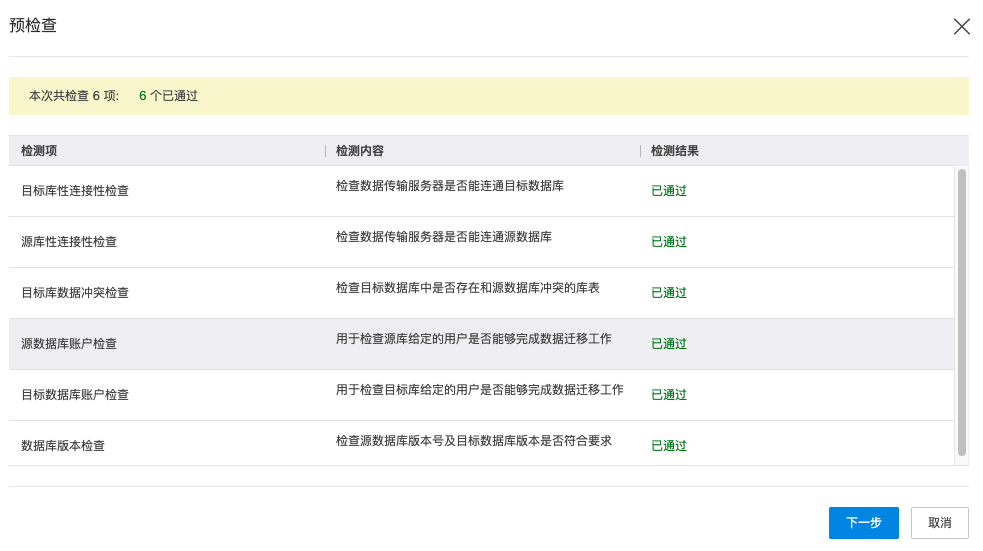Select the 源数据库账户检查 row name
983x551 pixels.
(69, 344)
